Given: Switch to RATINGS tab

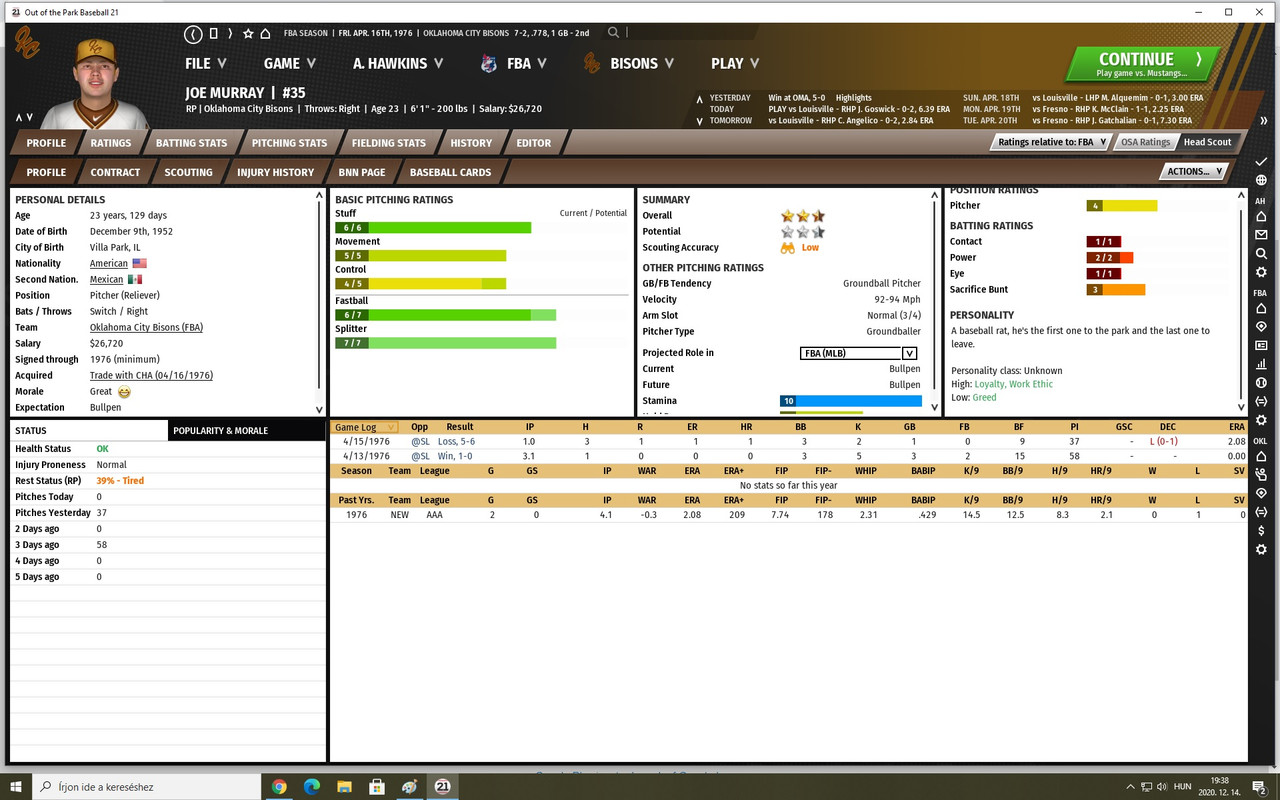Looking at the screenshot, I should [111, 143].
